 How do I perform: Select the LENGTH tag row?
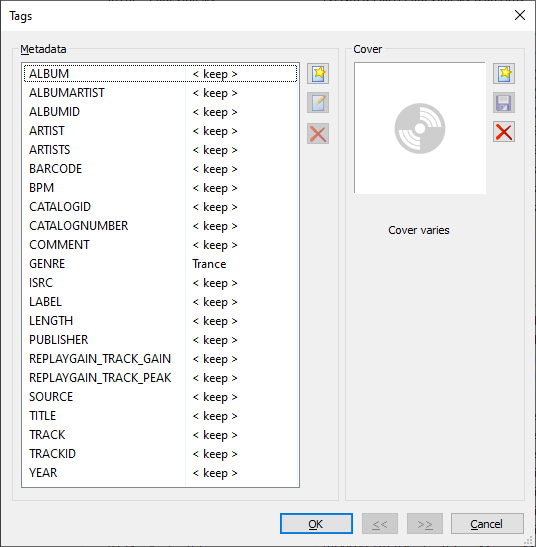(161, 321)
